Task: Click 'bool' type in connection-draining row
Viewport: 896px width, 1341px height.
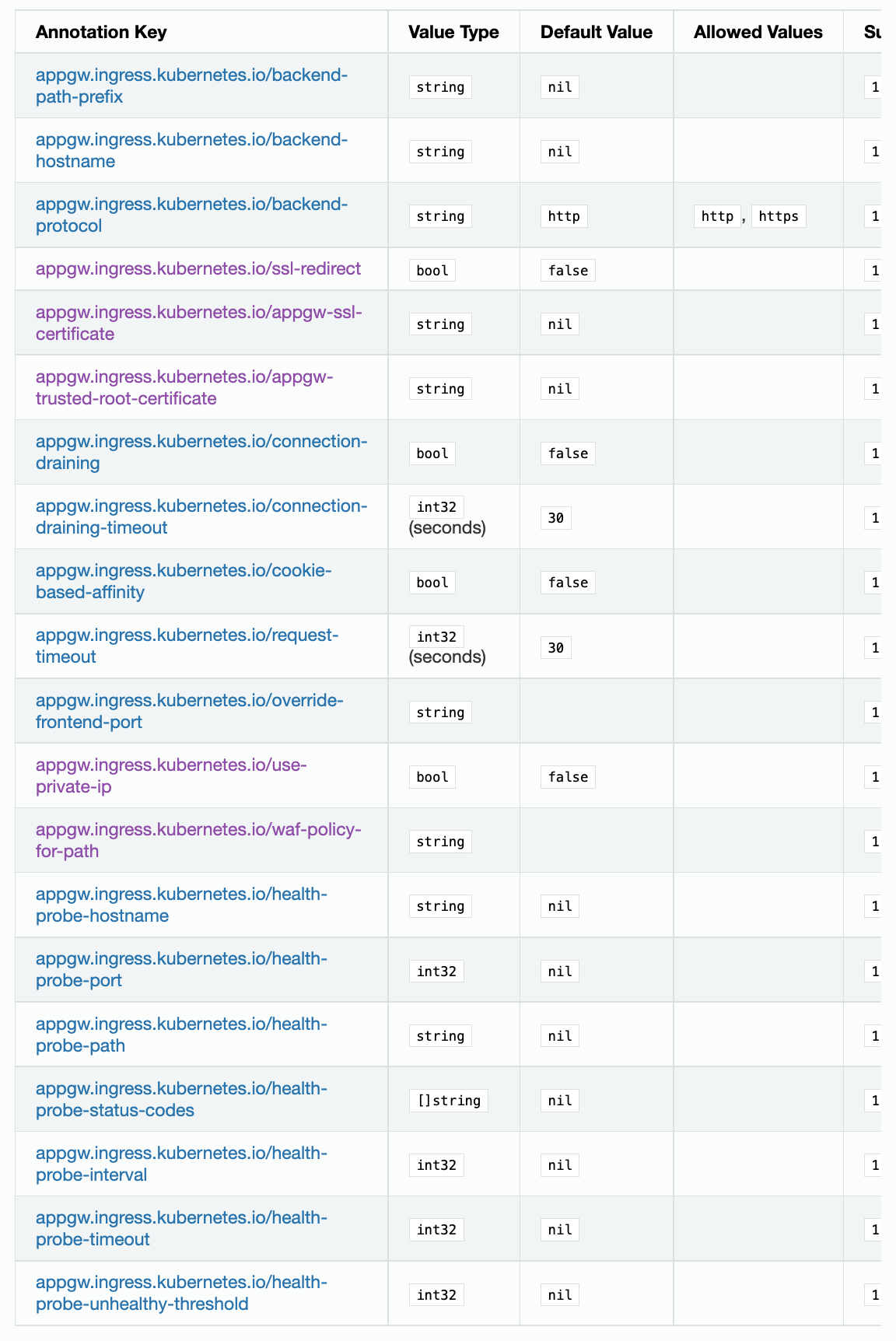Action: 432,453
